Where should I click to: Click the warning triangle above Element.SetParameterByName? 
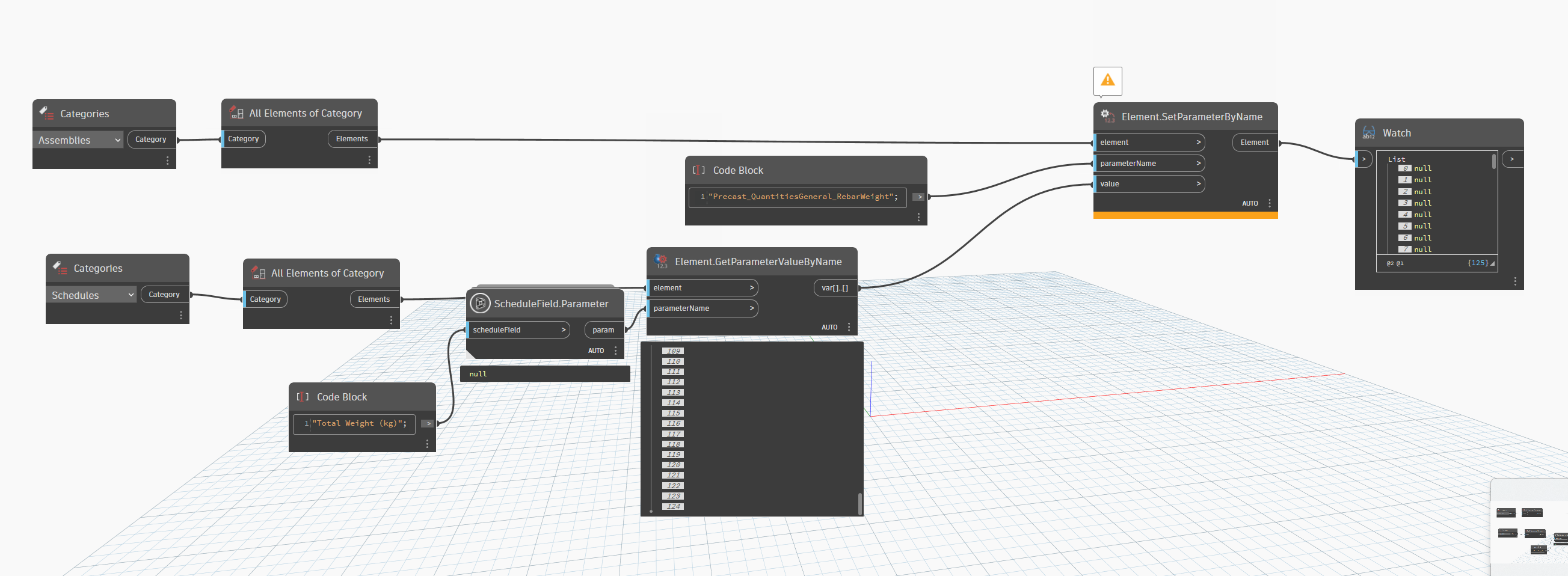click(x=1107, y=80)
